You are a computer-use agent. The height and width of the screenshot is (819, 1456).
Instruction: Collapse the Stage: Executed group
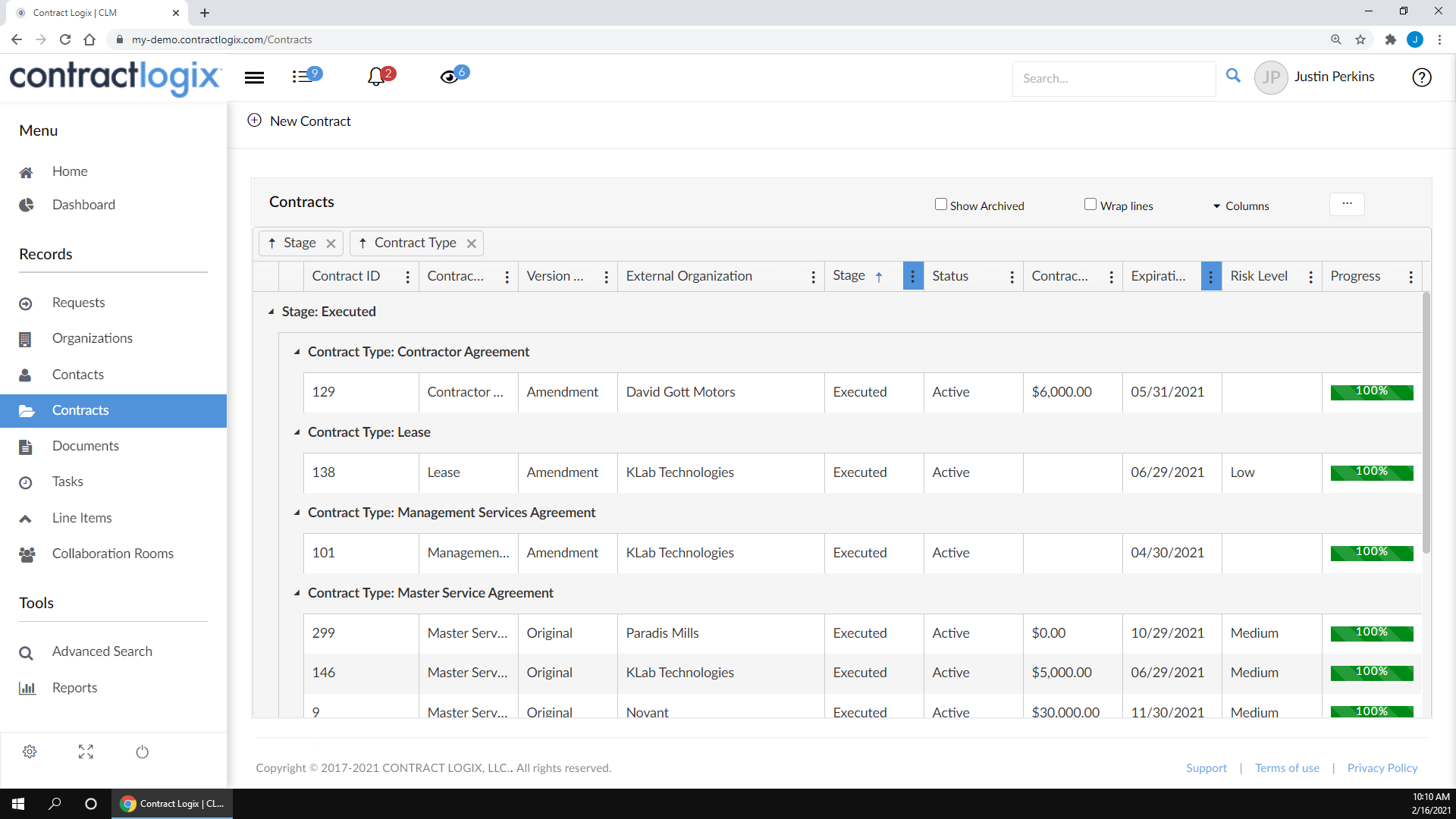click(271, 311)
